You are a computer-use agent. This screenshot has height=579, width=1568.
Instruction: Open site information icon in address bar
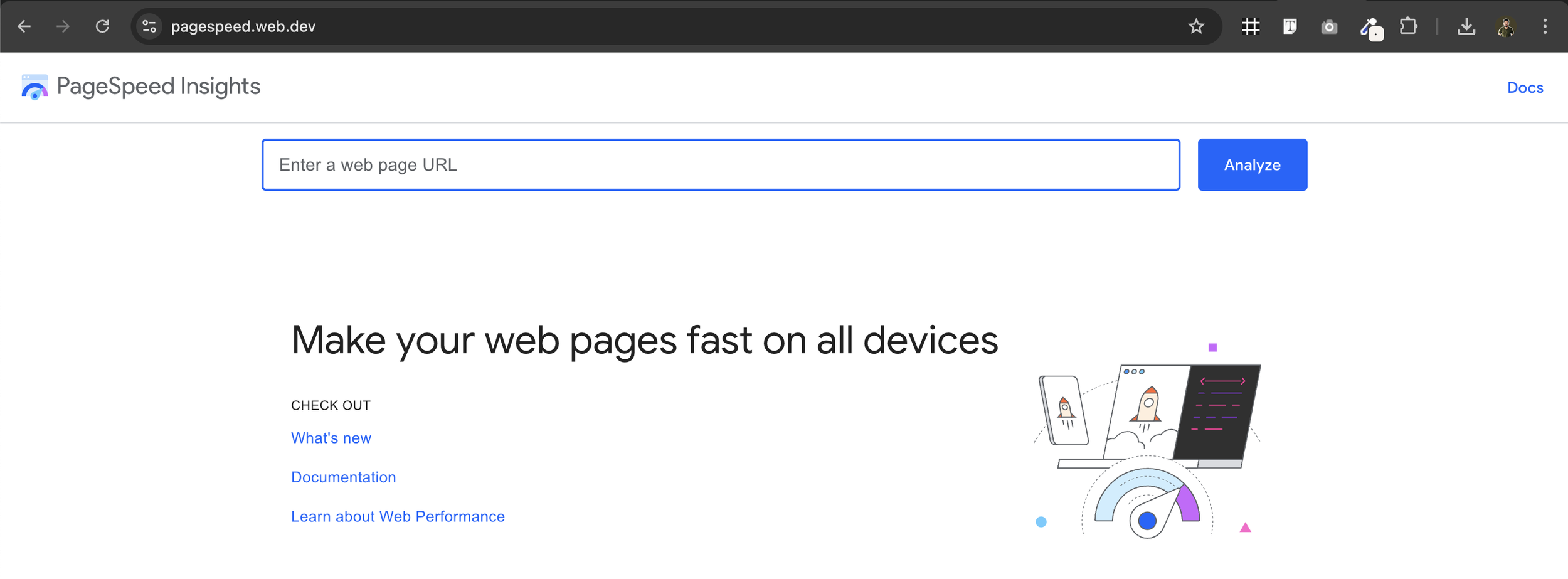tap(149, 26)
